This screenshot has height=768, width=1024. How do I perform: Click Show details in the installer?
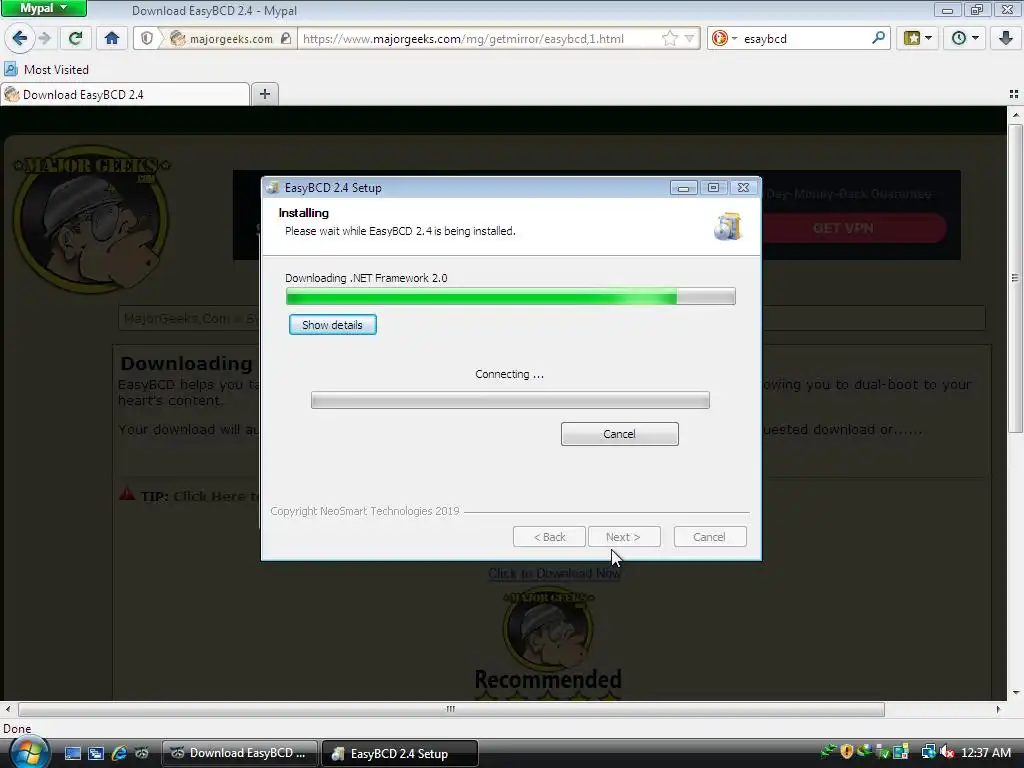pos(332,325)
